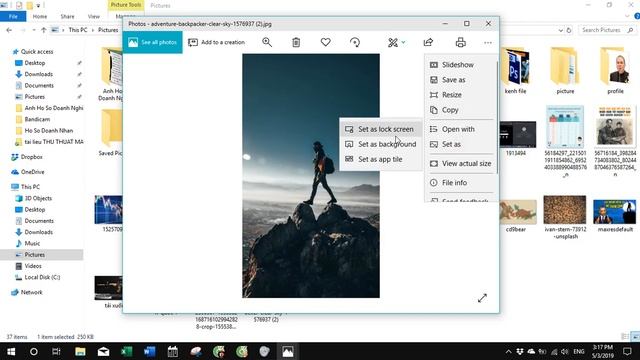Expand the Explorer address bar dropdown
The image size is (640, 360).
[560, 30]
